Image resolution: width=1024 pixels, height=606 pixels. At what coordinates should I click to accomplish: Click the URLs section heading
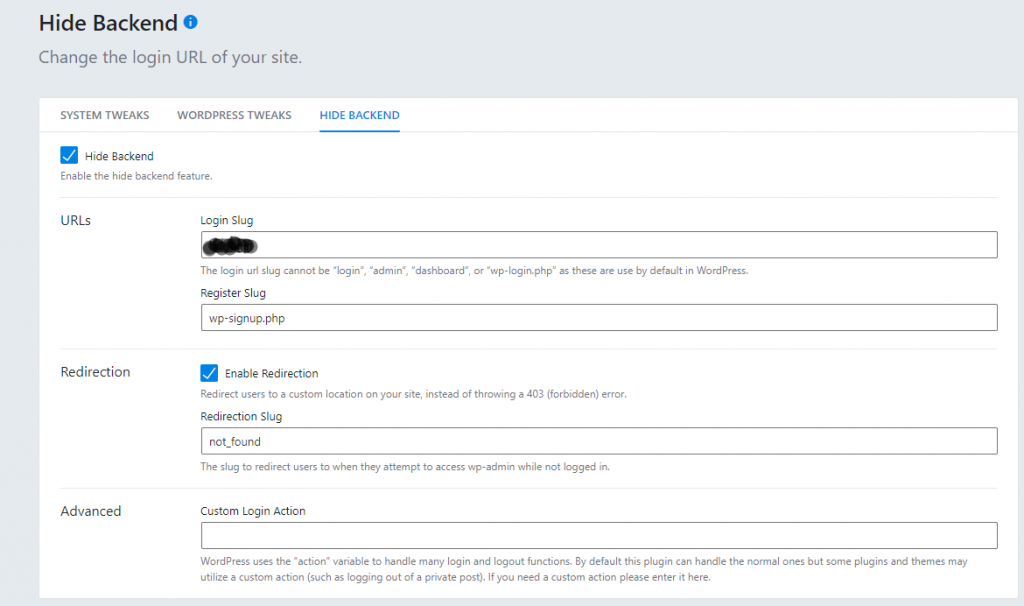tap(76, 220)
